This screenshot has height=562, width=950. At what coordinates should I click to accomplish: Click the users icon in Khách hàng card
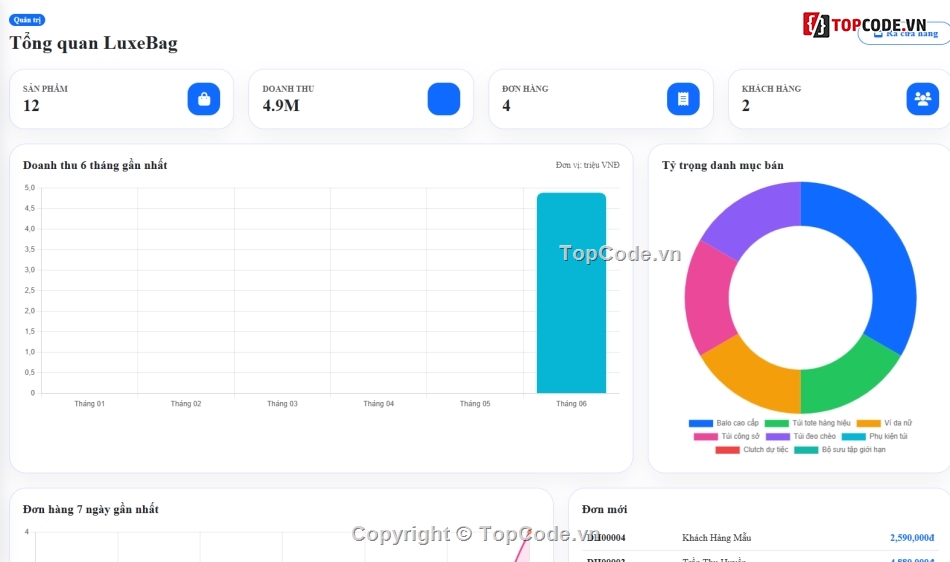click(923, 99)
